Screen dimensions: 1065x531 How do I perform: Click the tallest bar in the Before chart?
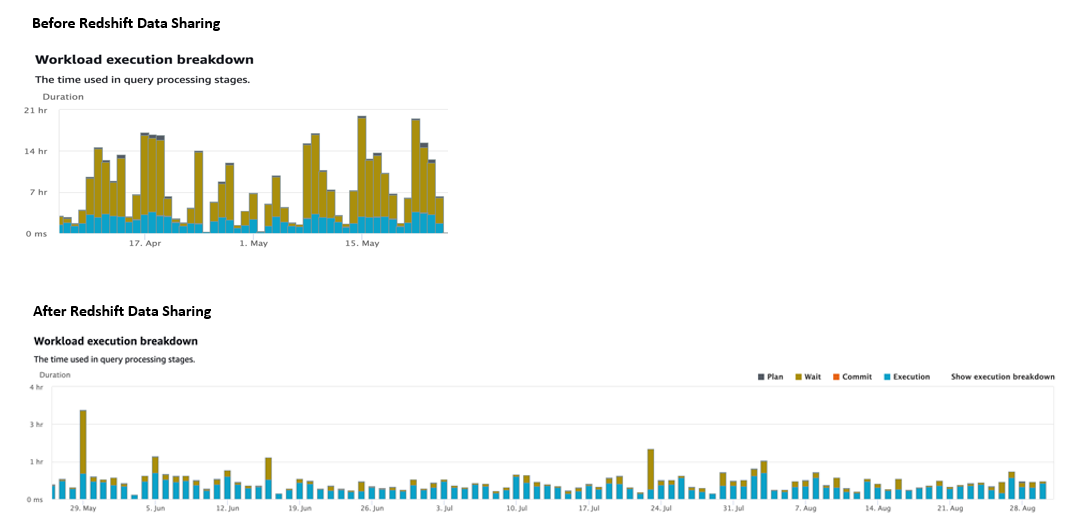click(x=362, y=175)
